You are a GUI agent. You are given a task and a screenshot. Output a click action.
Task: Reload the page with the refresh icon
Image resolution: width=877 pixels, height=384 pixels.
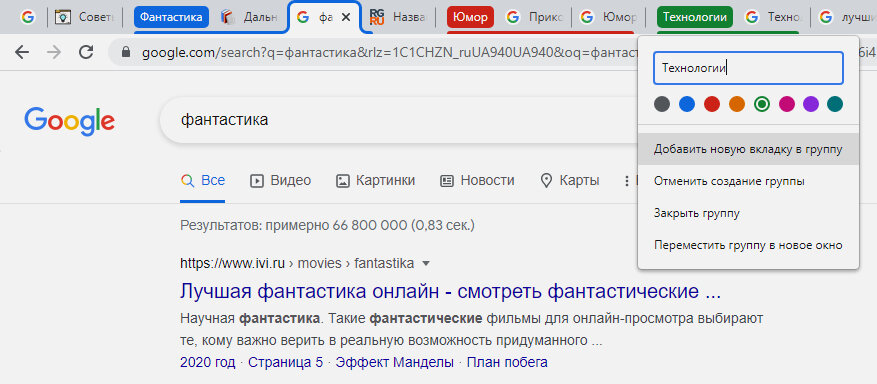[86, 52]
